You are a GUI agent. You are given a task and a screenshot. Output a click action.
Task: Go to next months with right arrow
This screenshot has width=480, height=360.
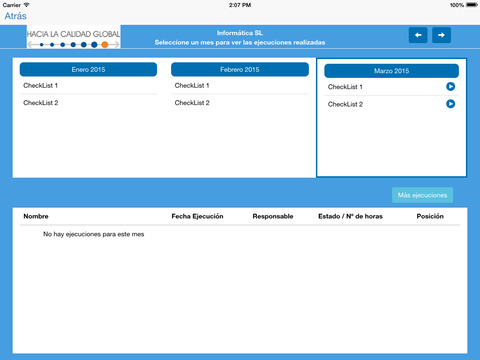(x=441, y=35)
